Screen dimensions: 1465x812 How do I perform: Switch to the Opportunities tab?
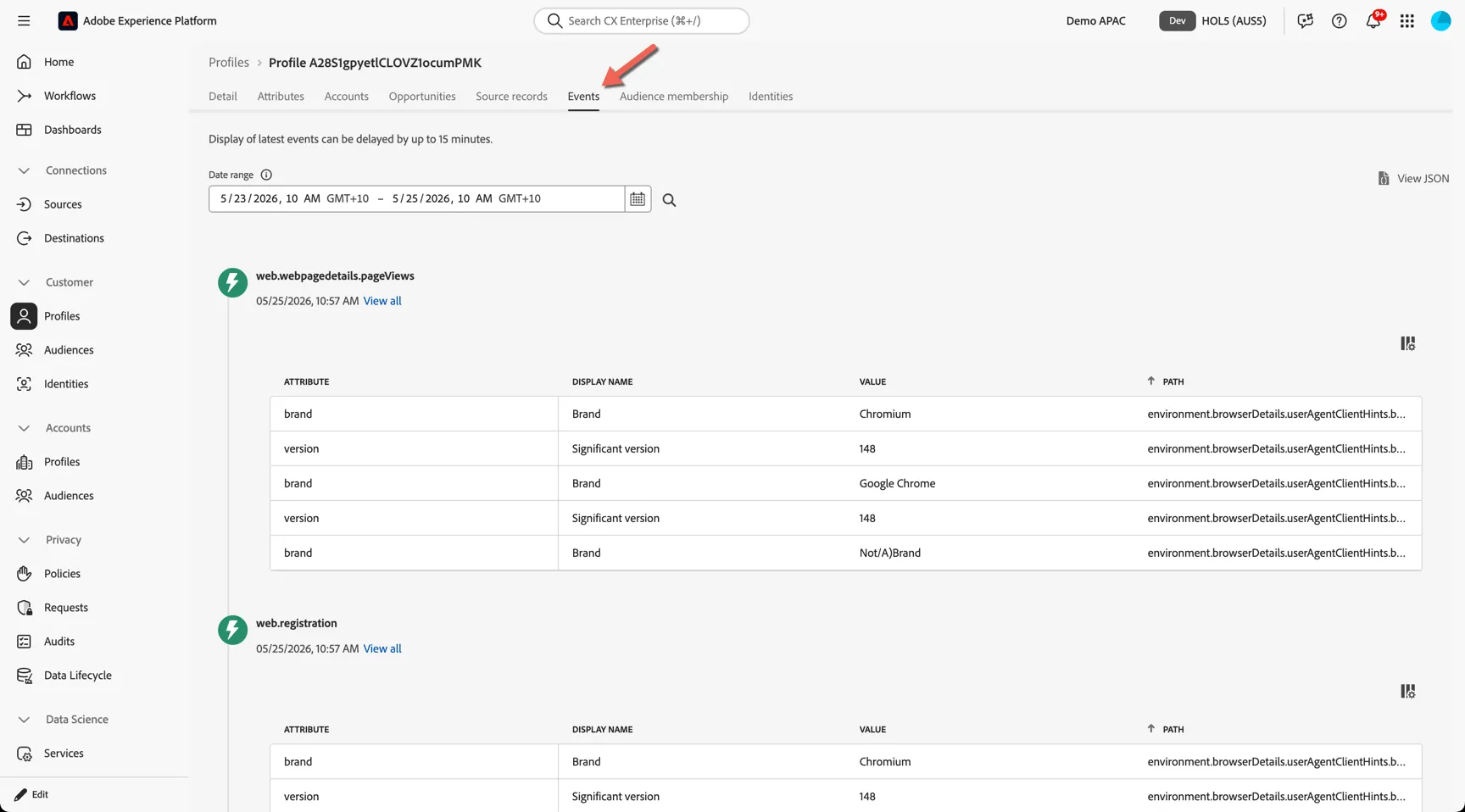click(x=422, y=97)
